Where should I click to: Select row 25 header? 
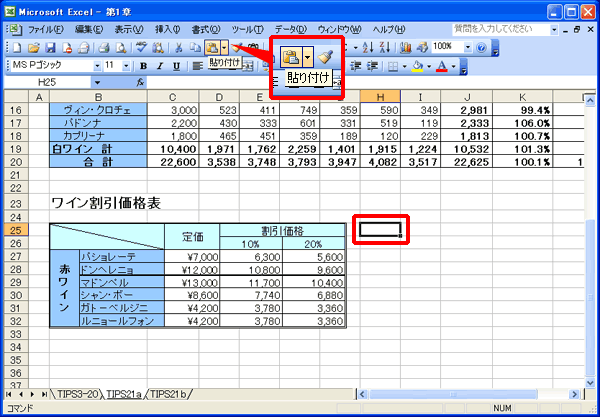coord(15,230)
